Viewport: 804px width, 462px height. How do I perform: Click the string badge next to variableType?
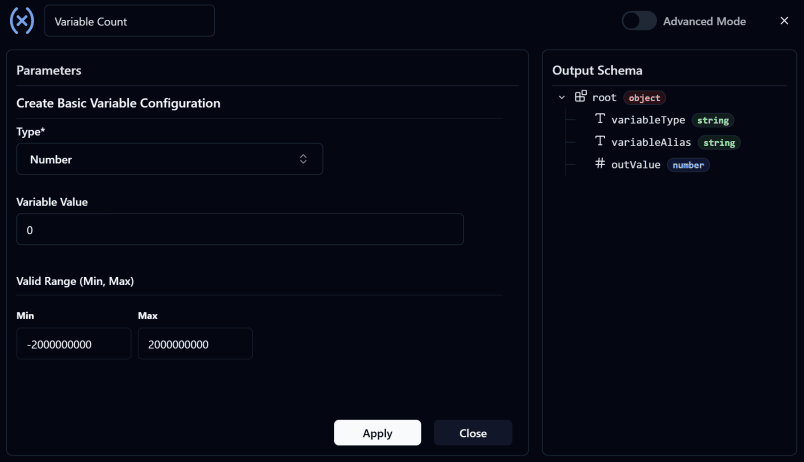713,120
